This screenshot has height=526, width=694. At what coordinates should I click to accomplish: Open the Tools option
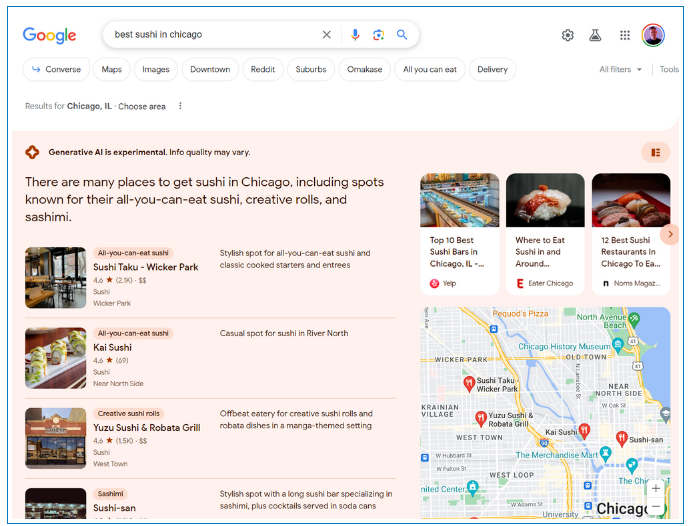[669, 70]
